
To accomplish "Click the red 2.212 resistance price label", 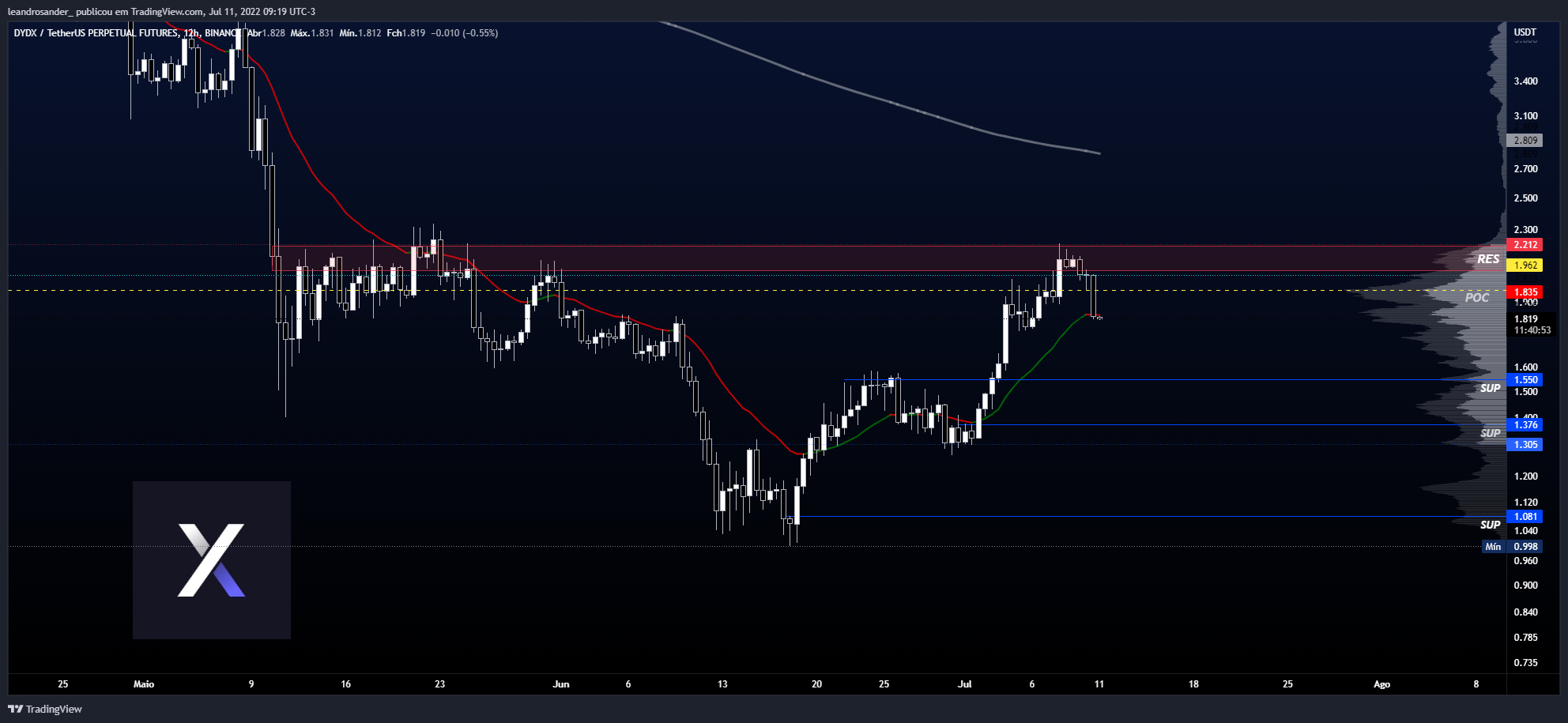I will (1525, 245).
